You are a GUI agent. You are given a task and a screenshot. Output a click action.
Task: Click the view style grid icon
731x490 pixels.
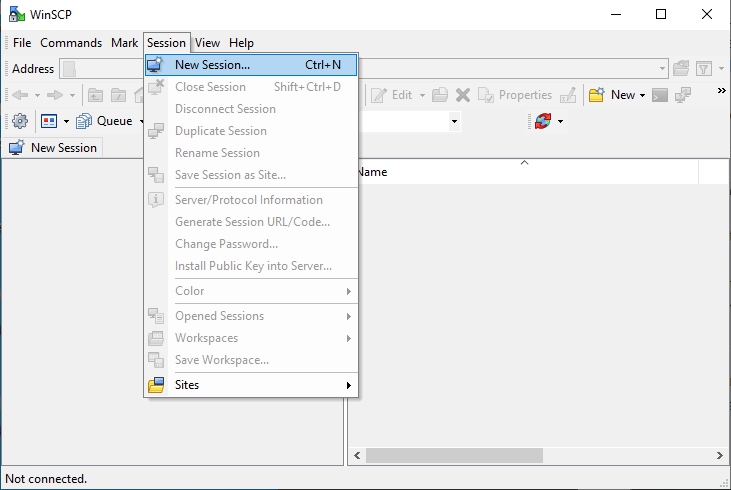(x=49, y=121)
